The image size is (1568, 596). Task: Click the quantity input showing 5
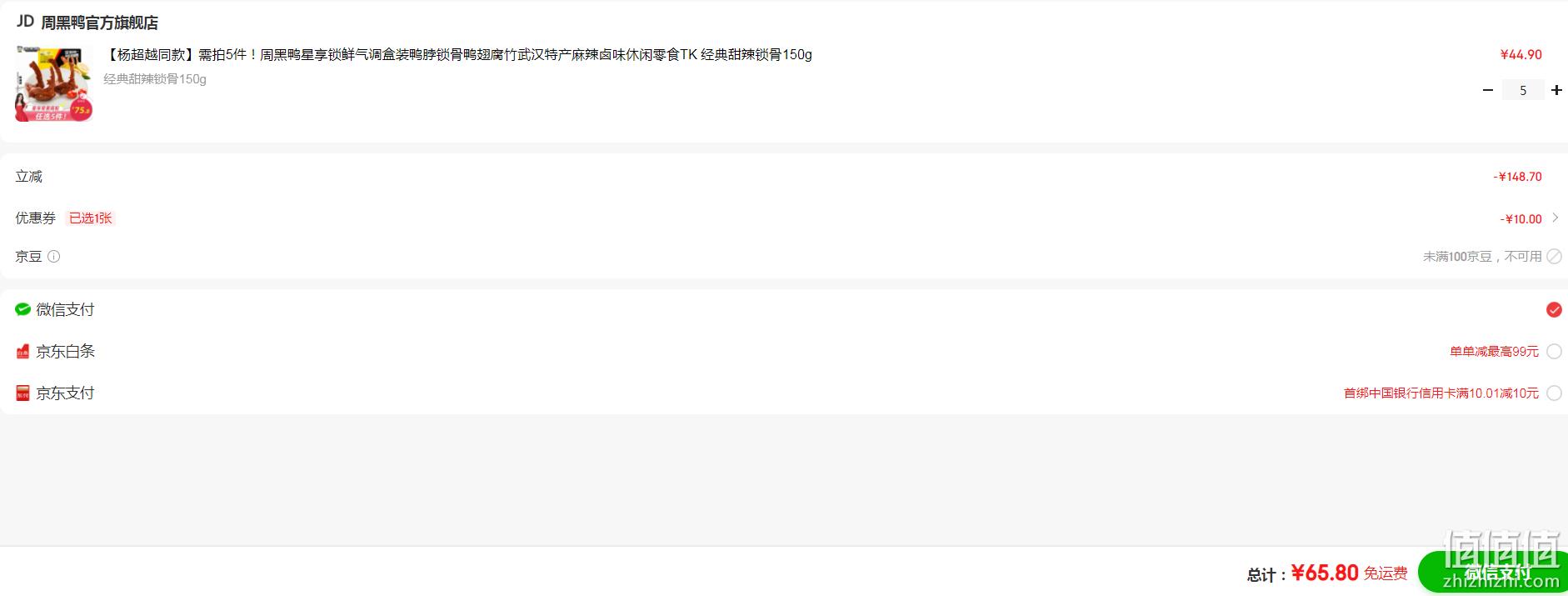1523,90
